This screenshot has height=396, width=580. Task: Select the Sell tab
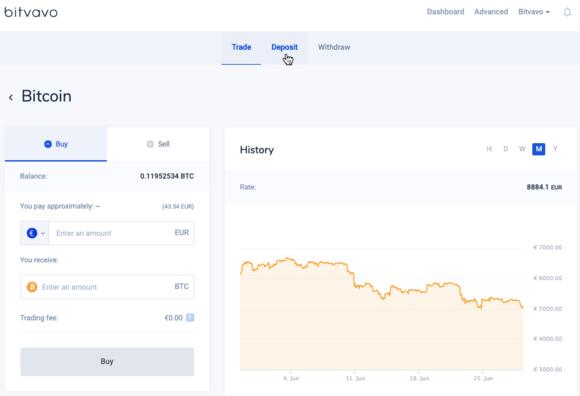(x=158, y=144)
